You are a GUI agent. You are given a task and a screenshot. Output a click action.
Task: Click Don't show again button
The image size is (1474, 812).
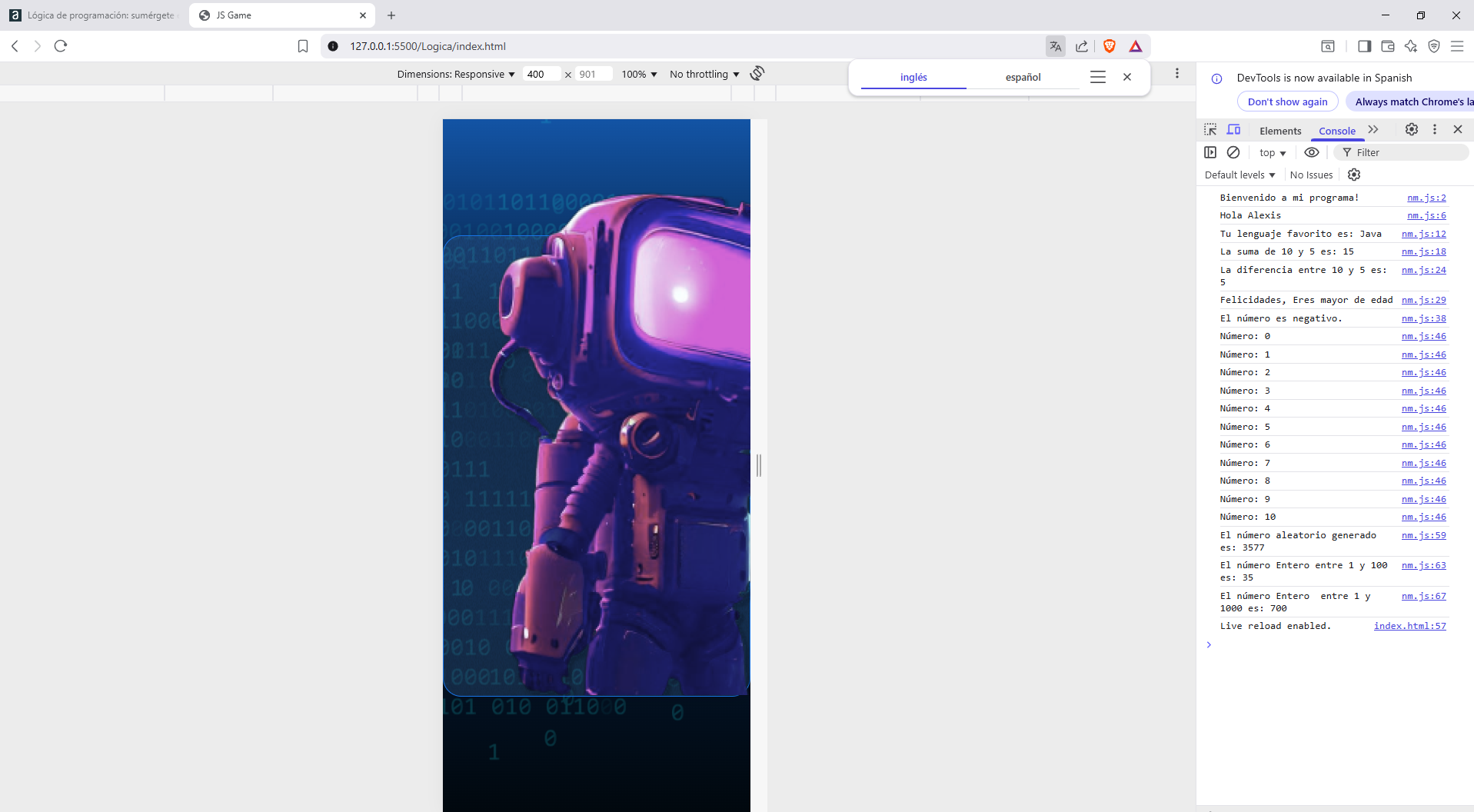tap(1287, 101)
